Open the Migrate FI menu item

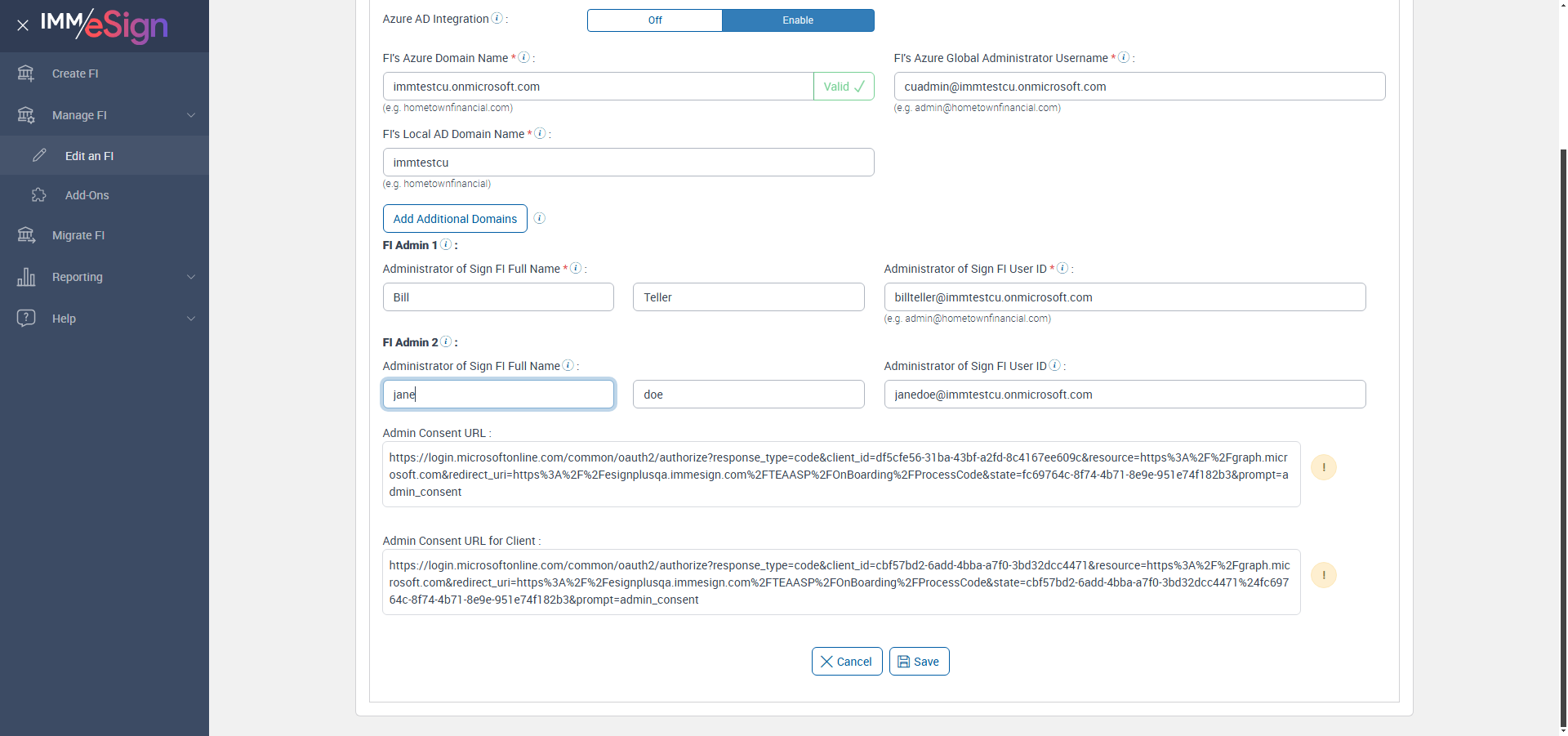tap(78, 235)
